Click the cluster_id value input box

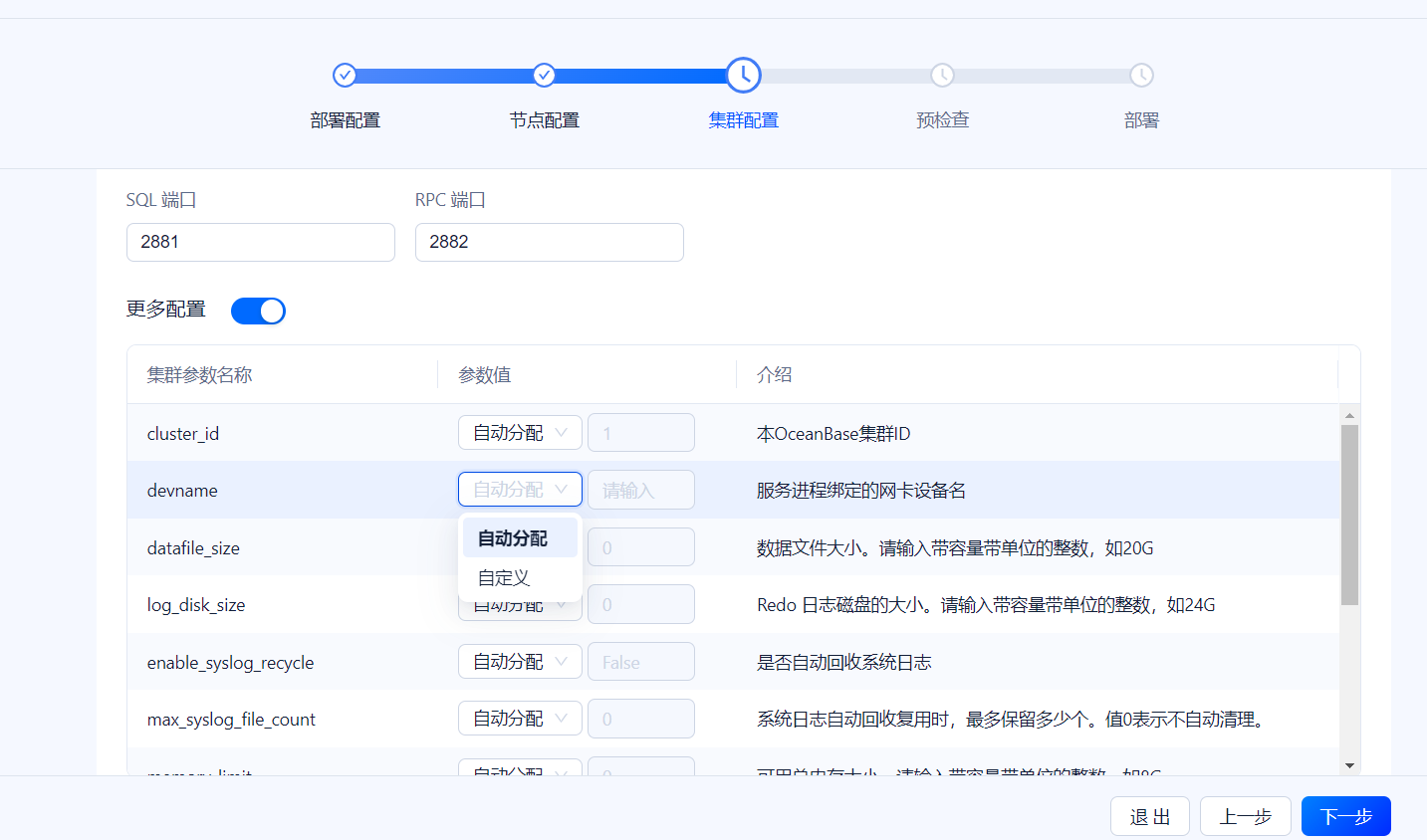pos(641,433)
